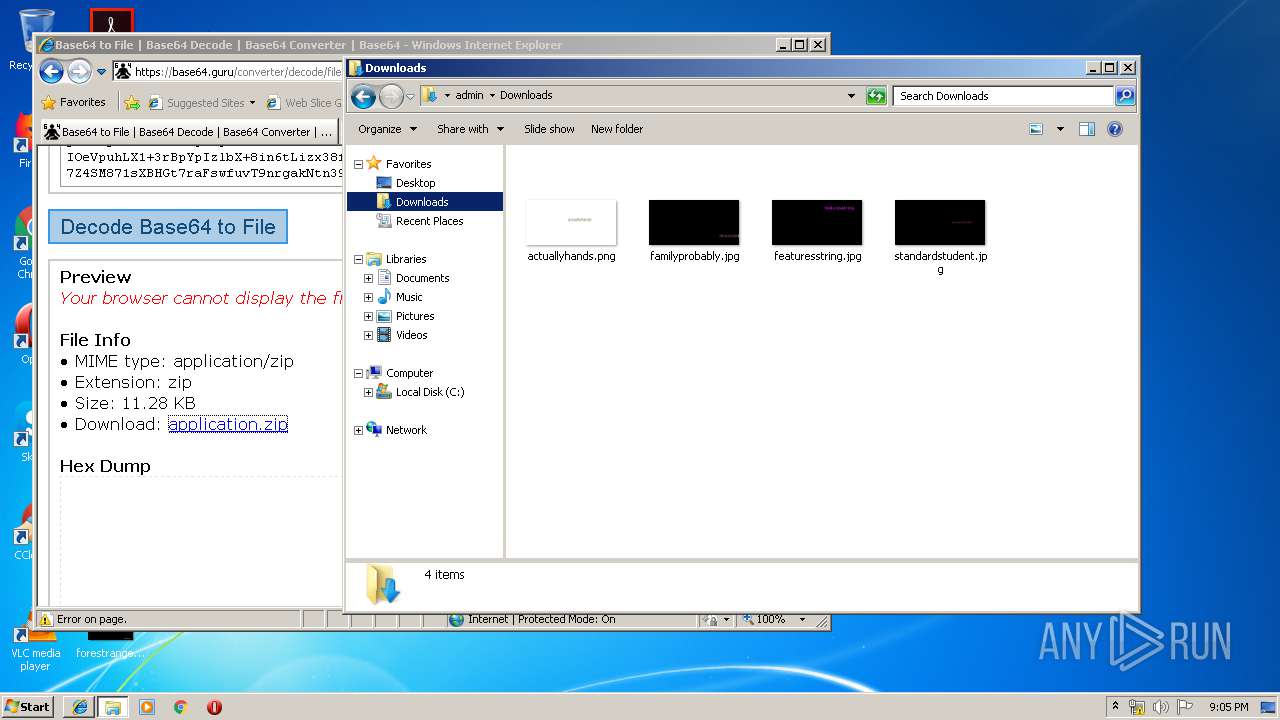Screen dimensions: 1280x720
Task: Click Windows Explorer folder taskbar icon
Action: pos(113,707)
